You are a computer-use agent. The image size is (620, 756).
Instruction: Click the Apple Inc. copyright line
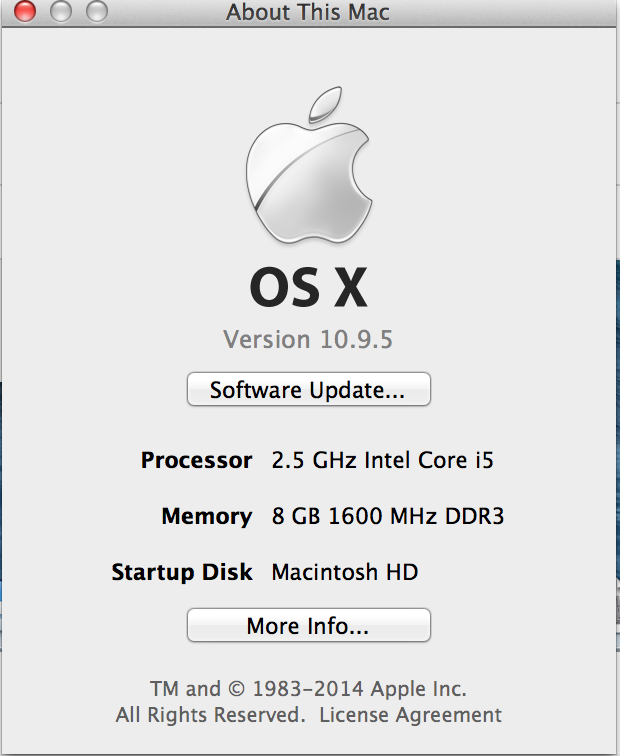pyautogui.click(x=308, y=689)
